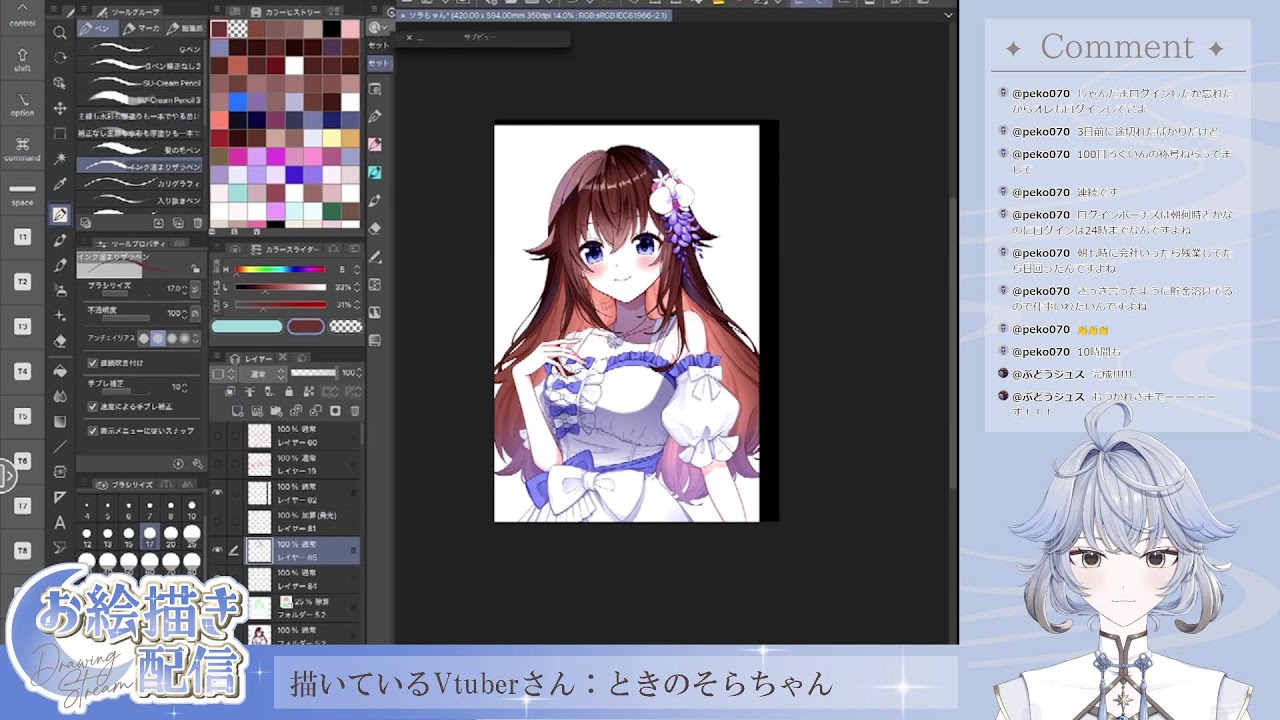This screenshot has width=1280, height=720.
Task: Select the Ruler tool
Action: [x=60, y=497]
